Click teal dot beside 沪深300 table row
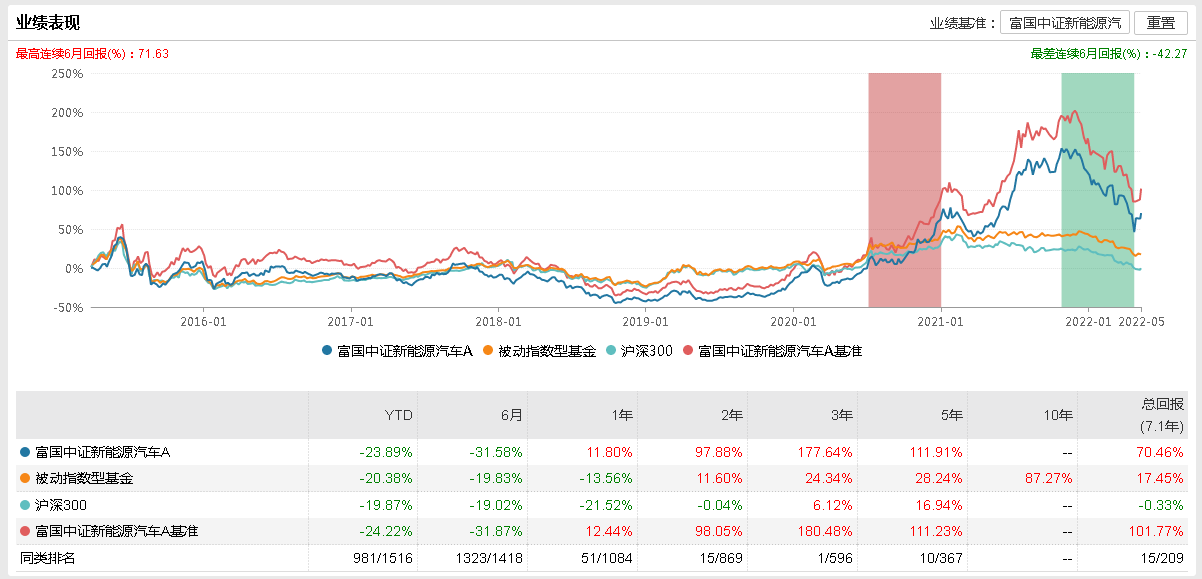This screenshot has width=1202, height=579. tap(25, 505)
